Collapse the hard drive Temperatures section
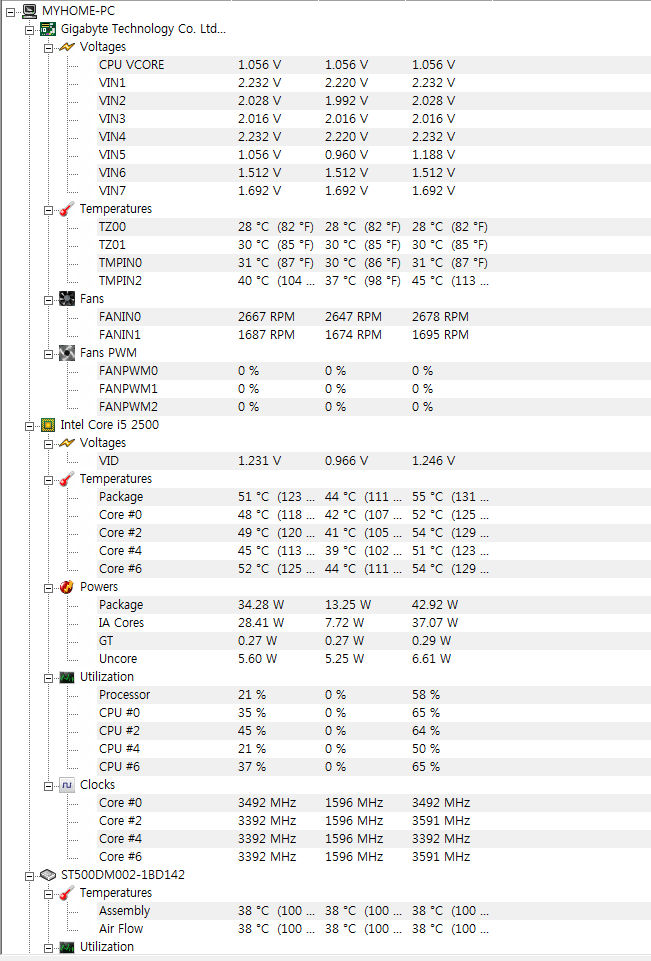This screenshot has height=961, width=651. 48,894
